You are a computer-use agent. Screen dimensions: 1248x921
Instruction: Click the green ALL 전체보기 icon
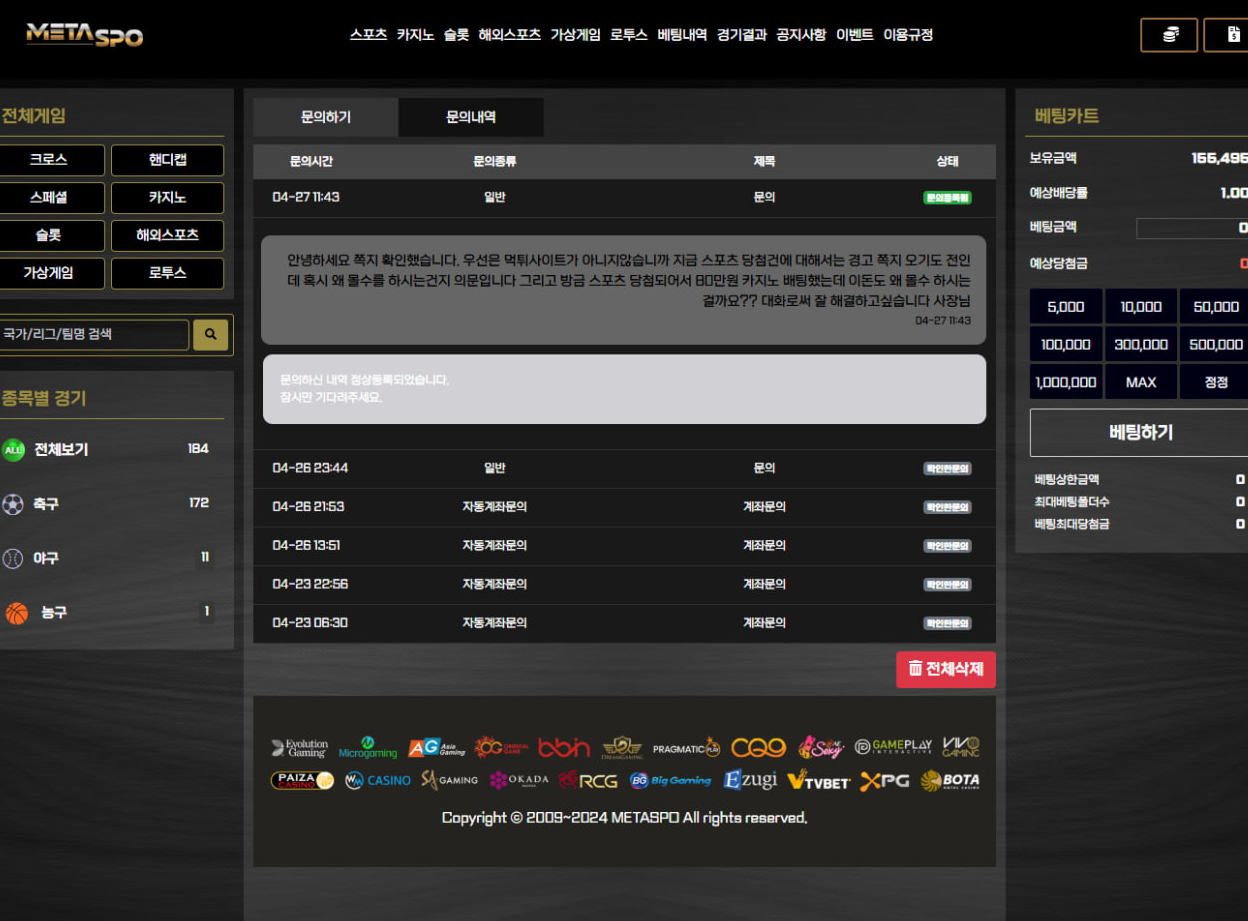coord(13,450)
